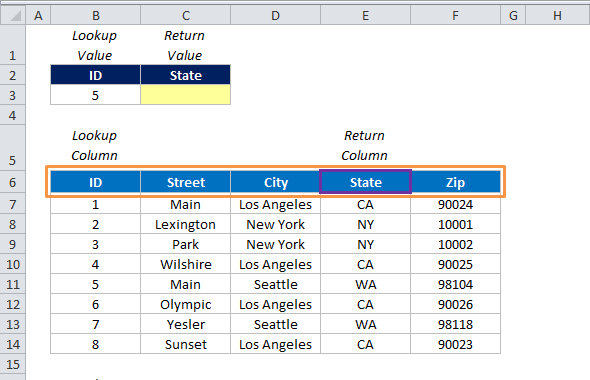The height and width of the screenshot is (380, 590).
Task: Select column F header
Action: tap(455, 15)
